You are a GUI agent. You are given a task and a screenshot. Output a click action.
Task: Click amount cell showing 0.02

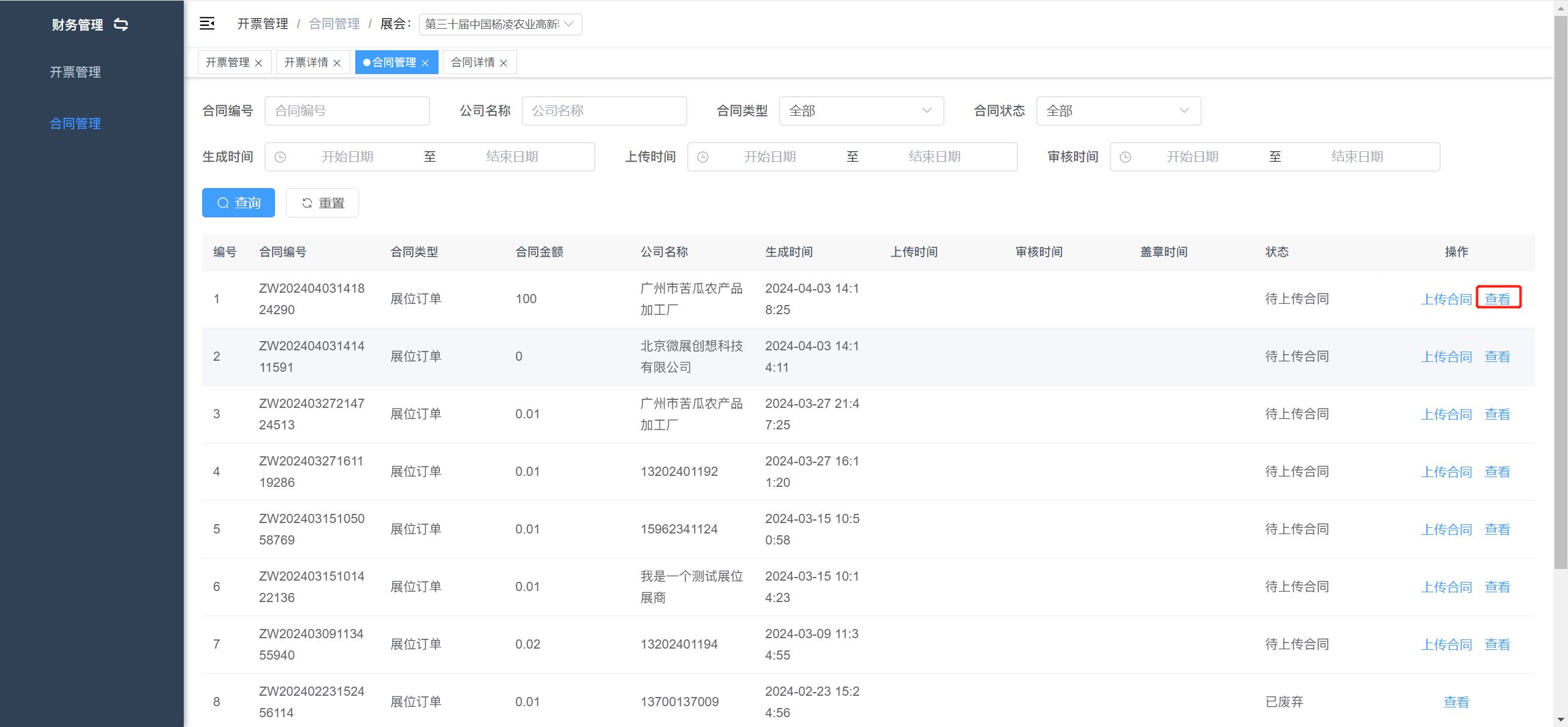(x=527, y=644)
